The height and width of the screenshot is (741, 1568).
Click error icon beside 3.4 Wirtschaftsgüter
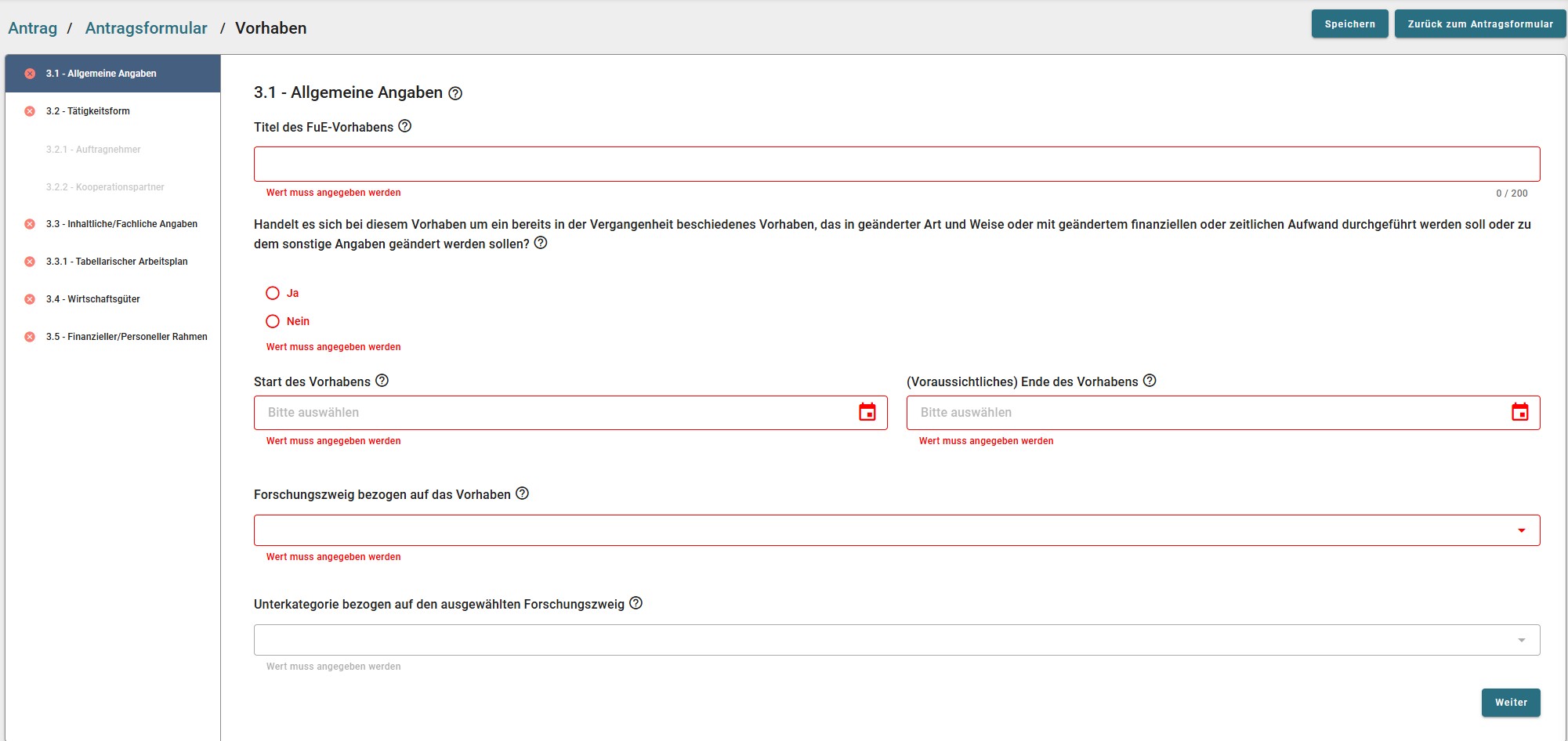(30, 299)
